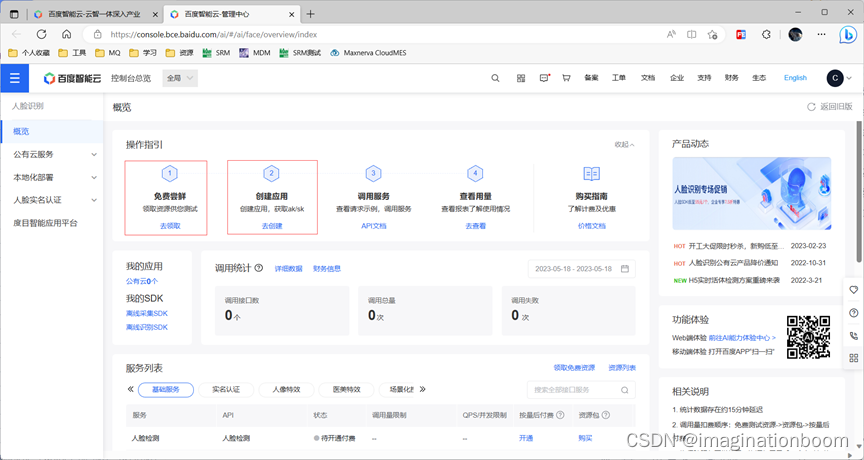This screenshot has width=864, height=460.
Task: Click the Baidu AI Cloud logo
Action: [x=73, y=78]
